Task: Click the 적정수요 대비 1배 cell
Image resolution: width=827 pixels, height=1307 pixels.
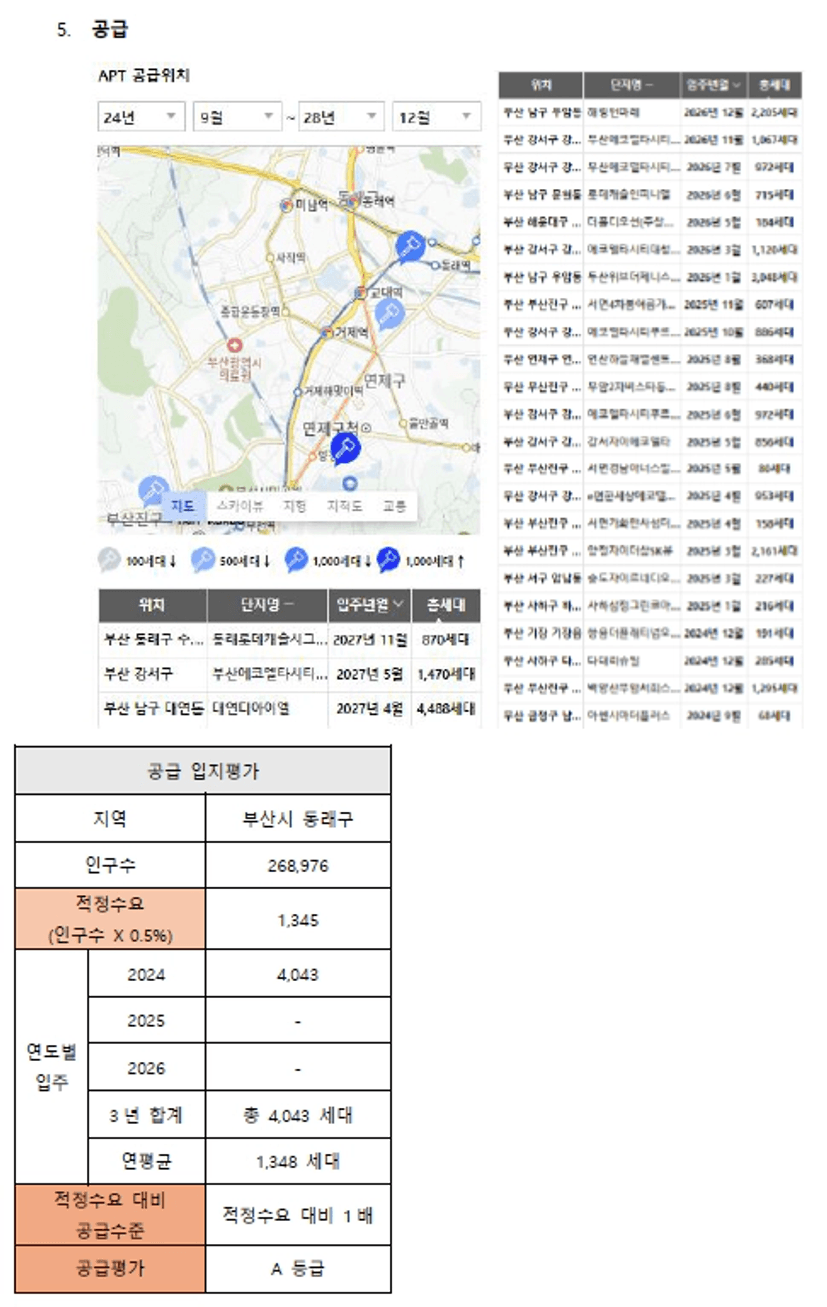Action: tap(298, 1215)
